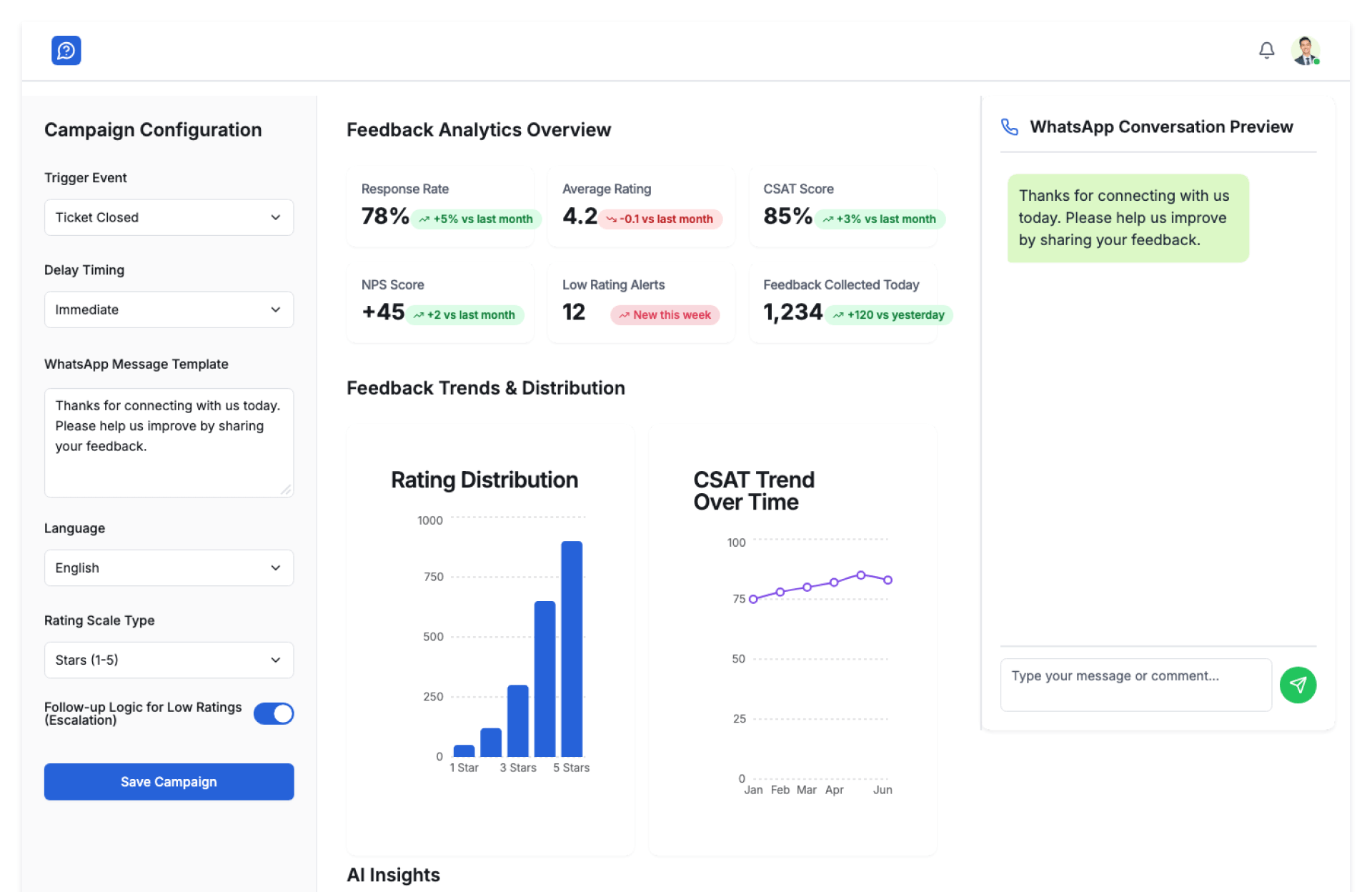Viewport: 1372px width, 892px height.
Task: Open the Rating Scale Type dropdown
Action: [169, 660]
